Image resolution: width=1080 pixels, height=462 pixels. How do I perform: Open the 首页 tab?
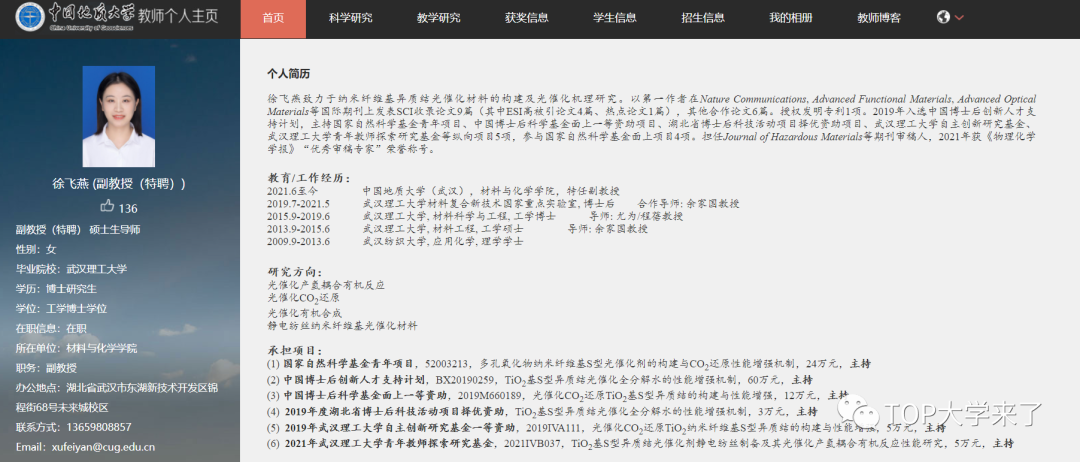[x=273, y=18]
